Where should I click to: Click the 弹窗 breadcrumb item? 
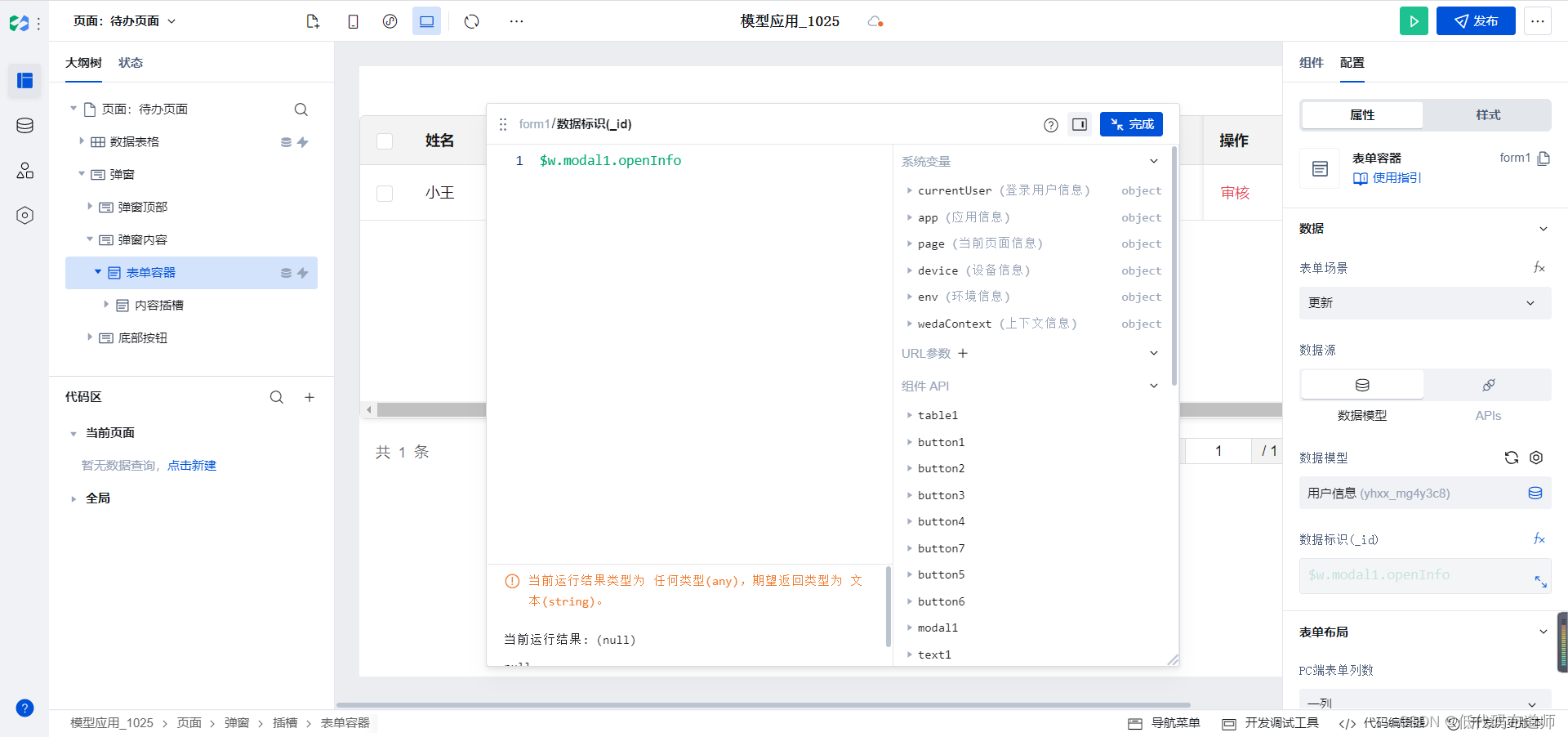point(237,723)
